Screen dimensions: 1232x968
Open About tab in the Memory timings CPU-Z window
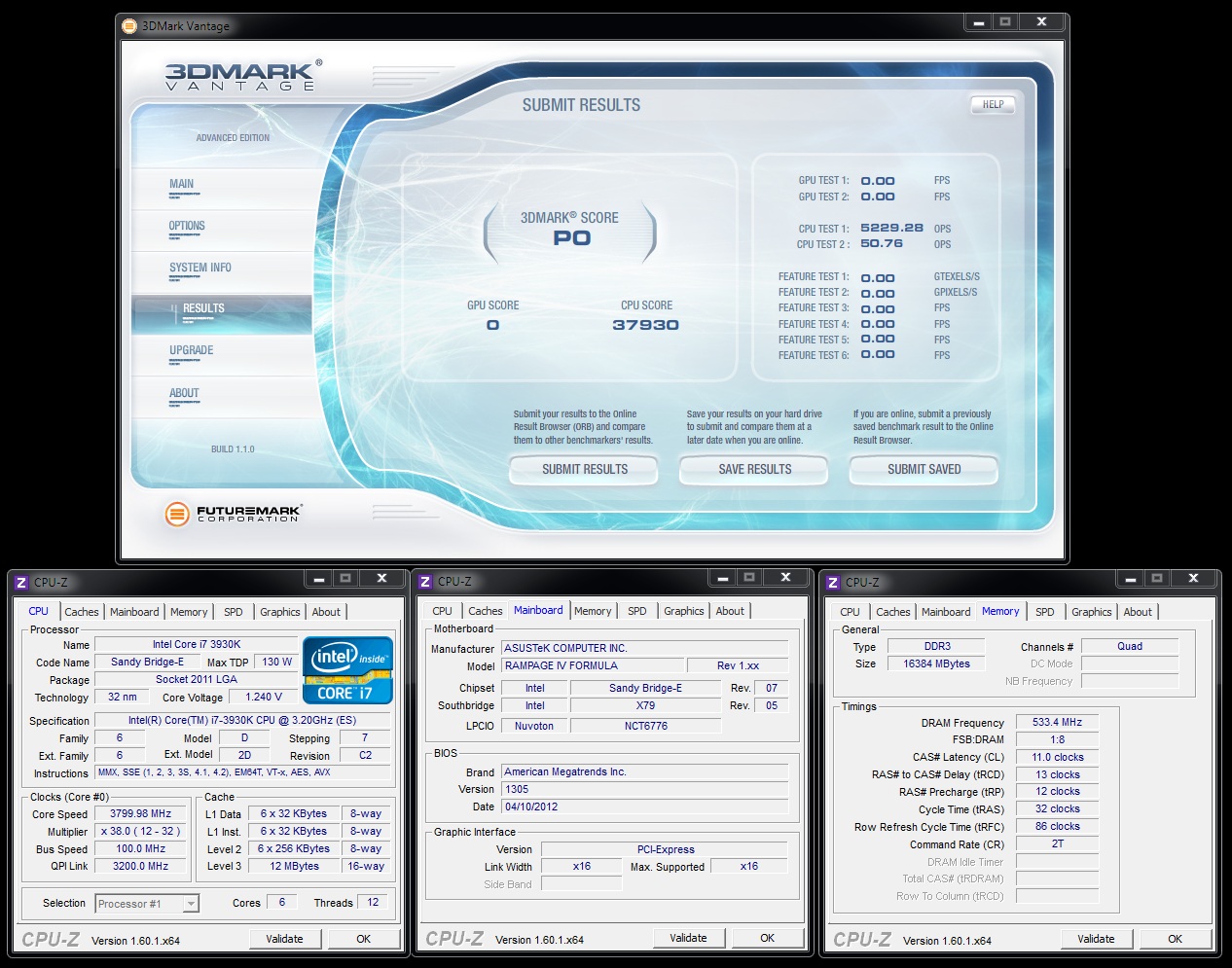click(x=1138, y=612)
